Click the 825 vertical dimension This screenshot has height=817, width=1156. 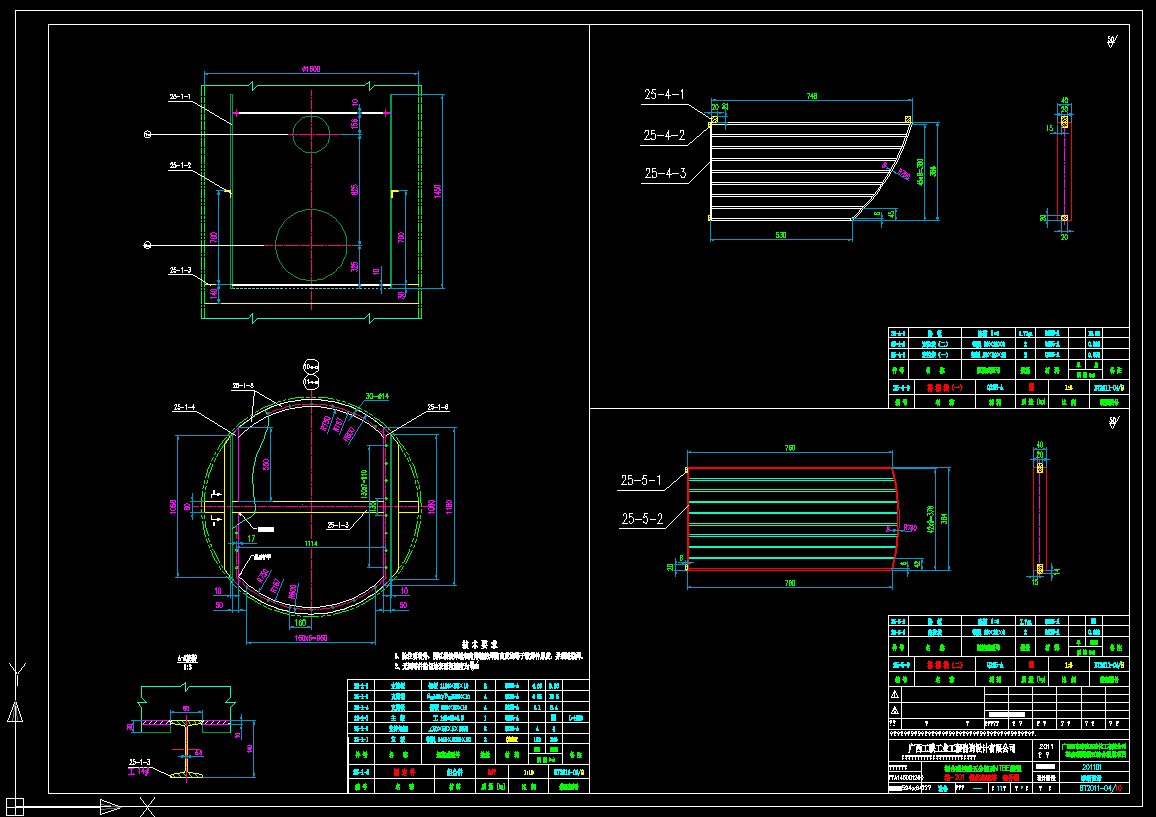click(x=355, y=190)
